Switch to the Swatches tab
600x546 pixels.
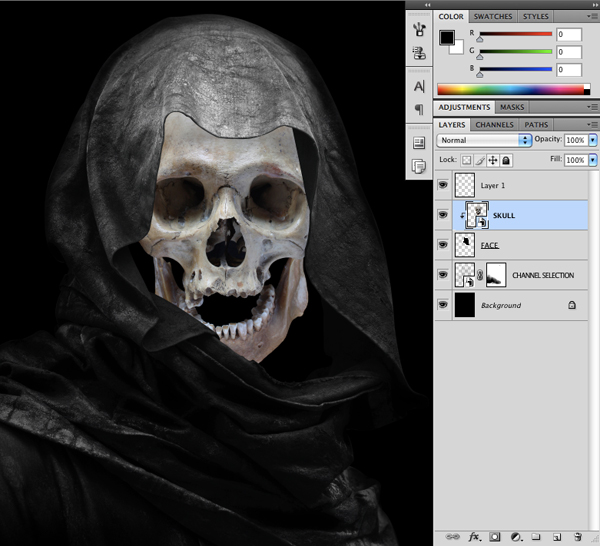pyautogui.click(x=493, y=17)
